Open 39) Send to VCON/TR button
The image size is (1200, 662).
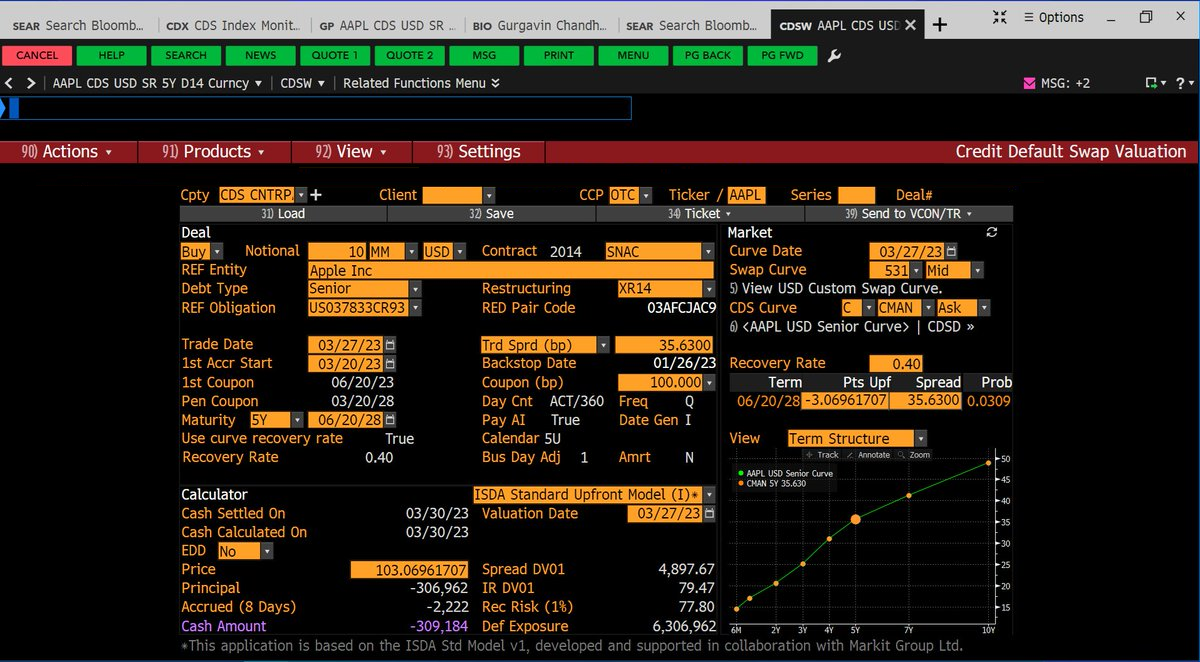909,213
